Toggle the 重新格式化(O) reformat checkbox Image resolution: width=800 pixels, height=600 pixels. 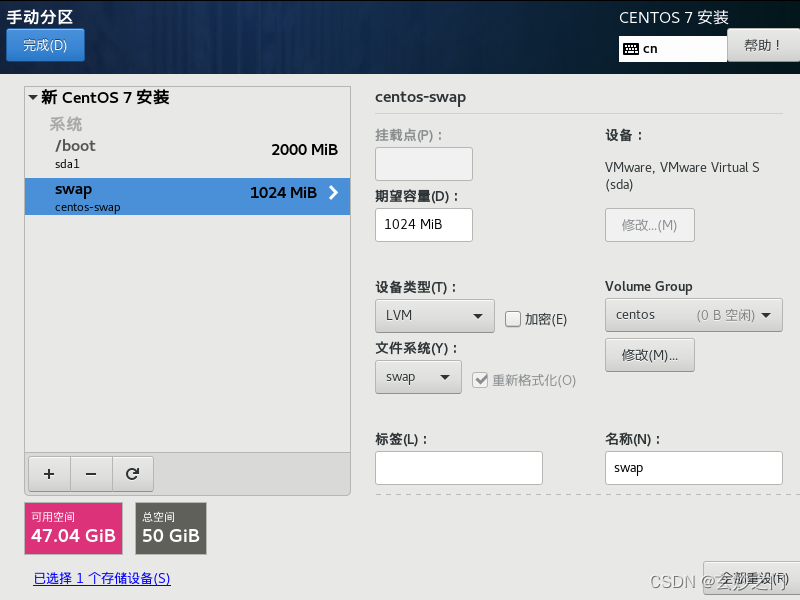pos(480,380)
